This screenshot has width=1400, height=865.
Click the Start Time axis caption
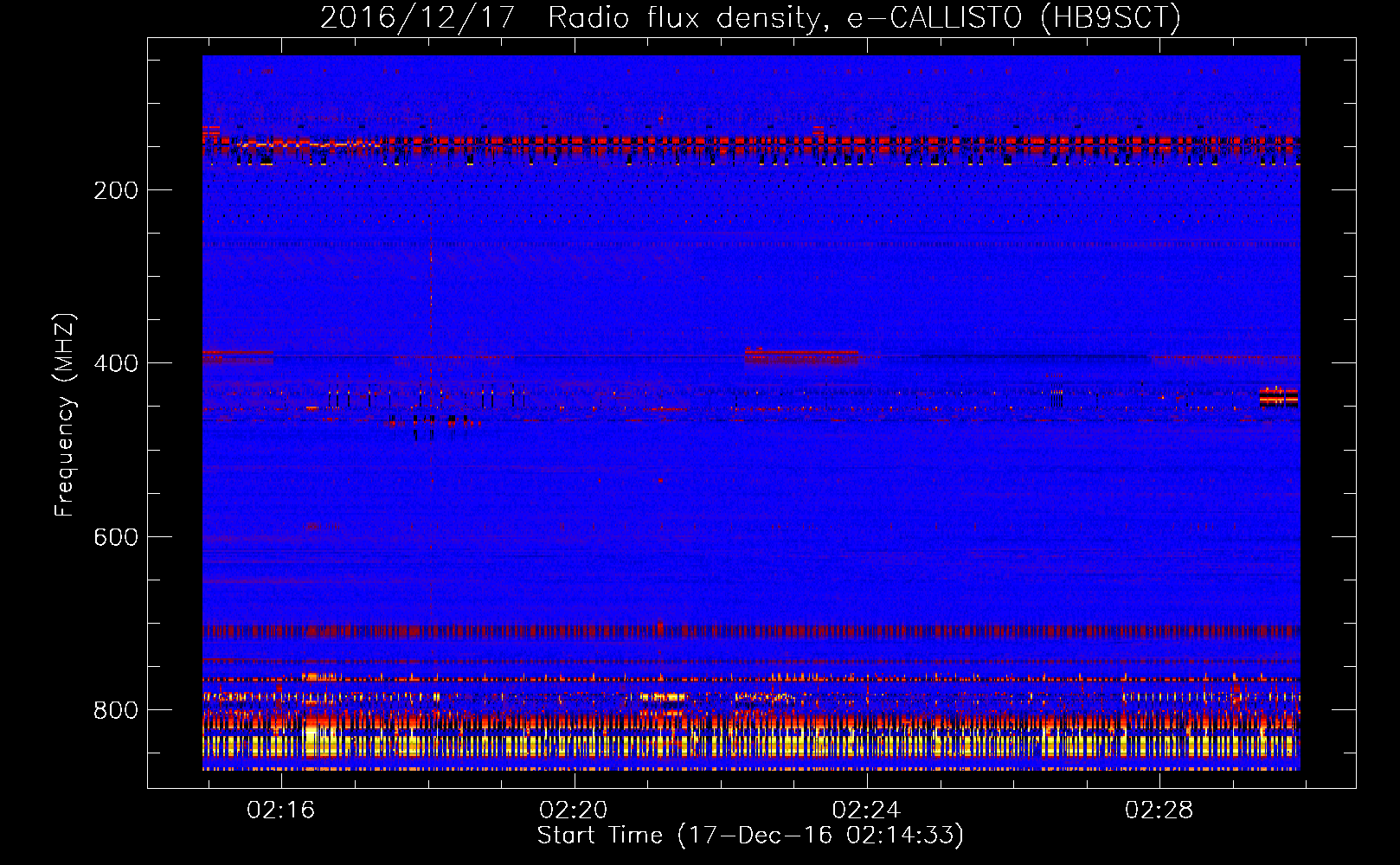pos(750,836)
